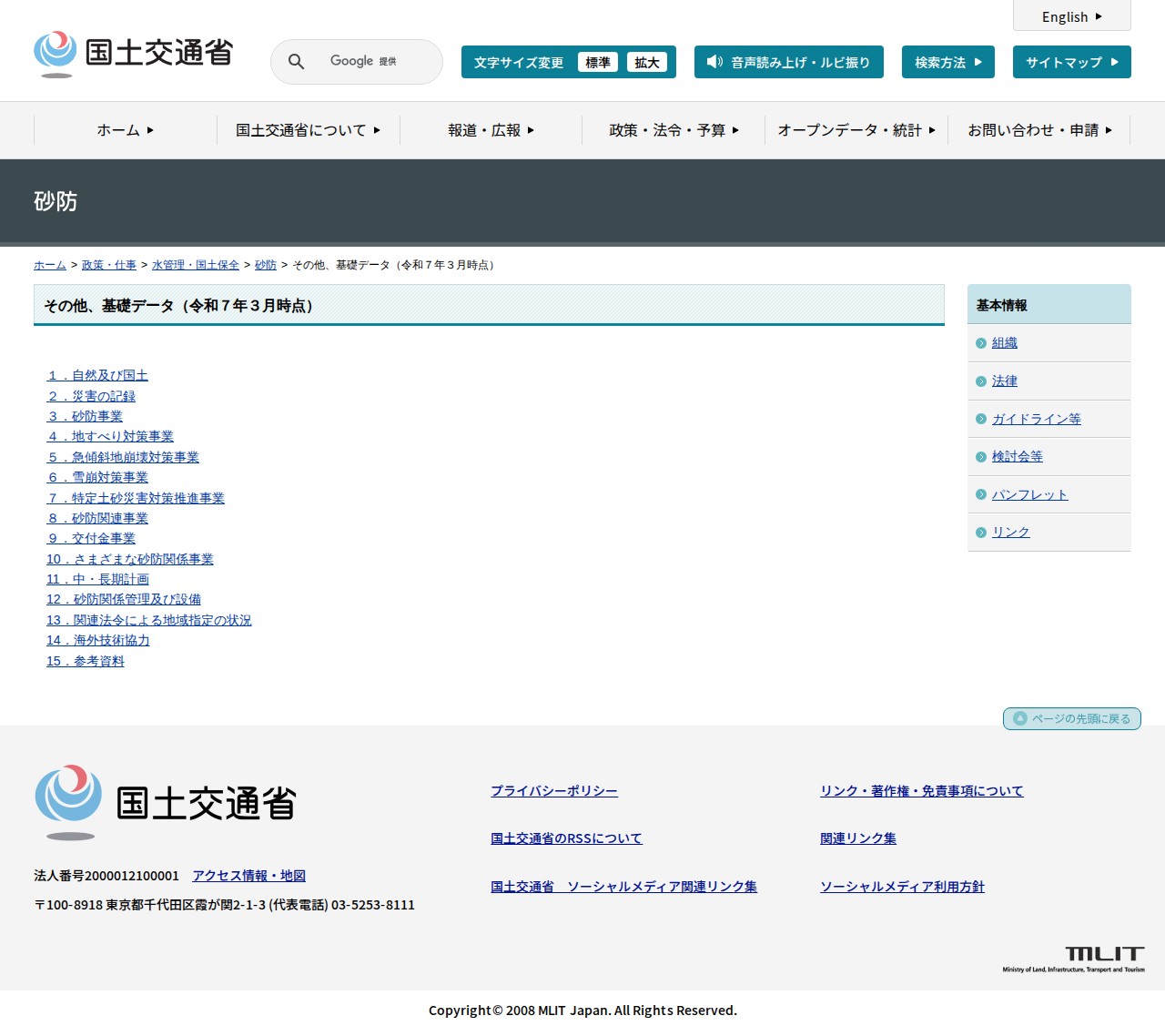The width and height of the screenshot is (1165, 1036).
Task: Open アクセス情報・地図 footer link
Action: coord(248,876)
